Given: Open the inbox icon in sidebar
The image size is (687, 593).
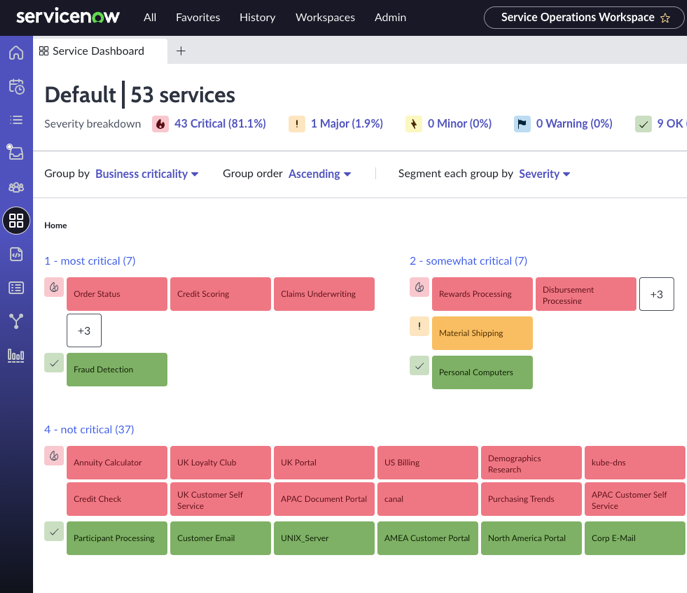Looking at the screenshot, I should [15, 152].
